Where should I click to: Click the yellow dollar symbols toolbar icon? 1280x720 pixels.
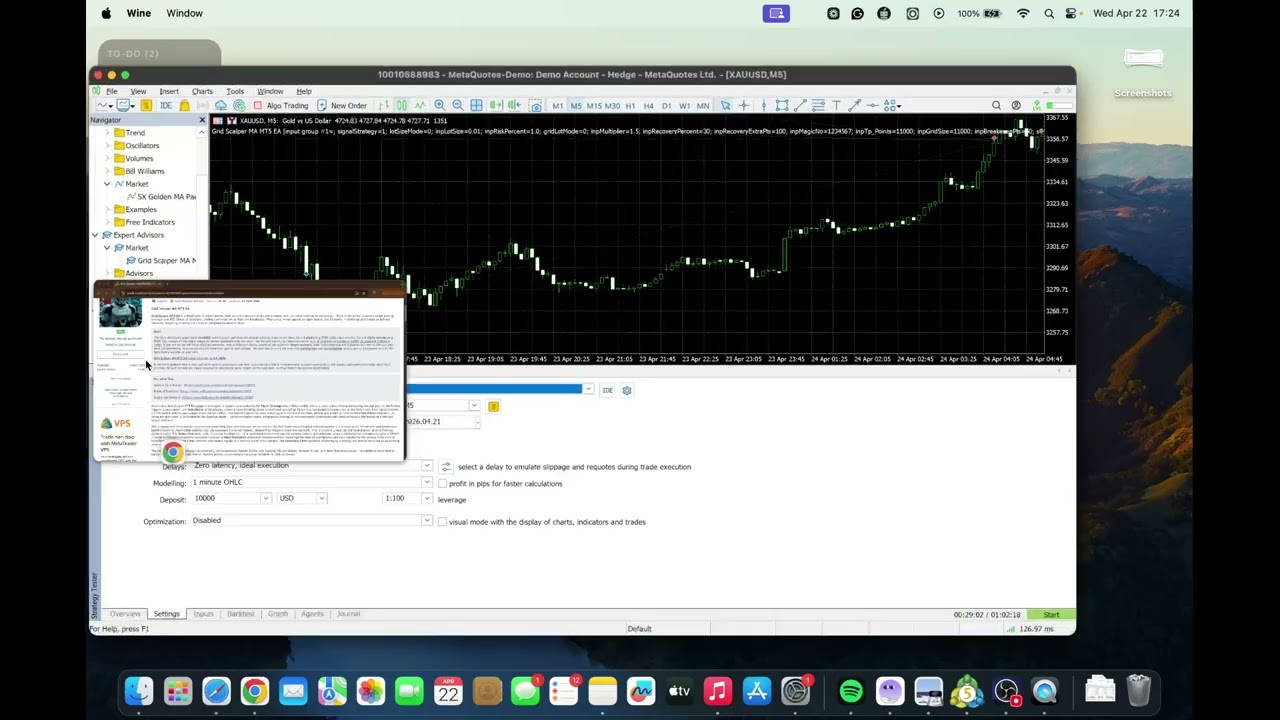(x=147, y=105)
